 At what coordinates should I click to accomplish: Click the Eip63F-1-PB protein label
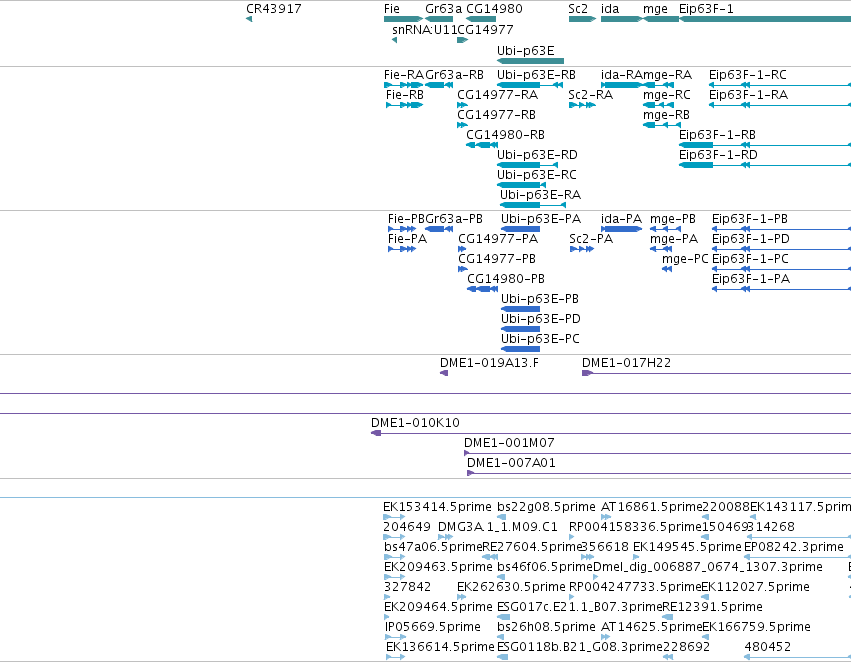point(750,219)
